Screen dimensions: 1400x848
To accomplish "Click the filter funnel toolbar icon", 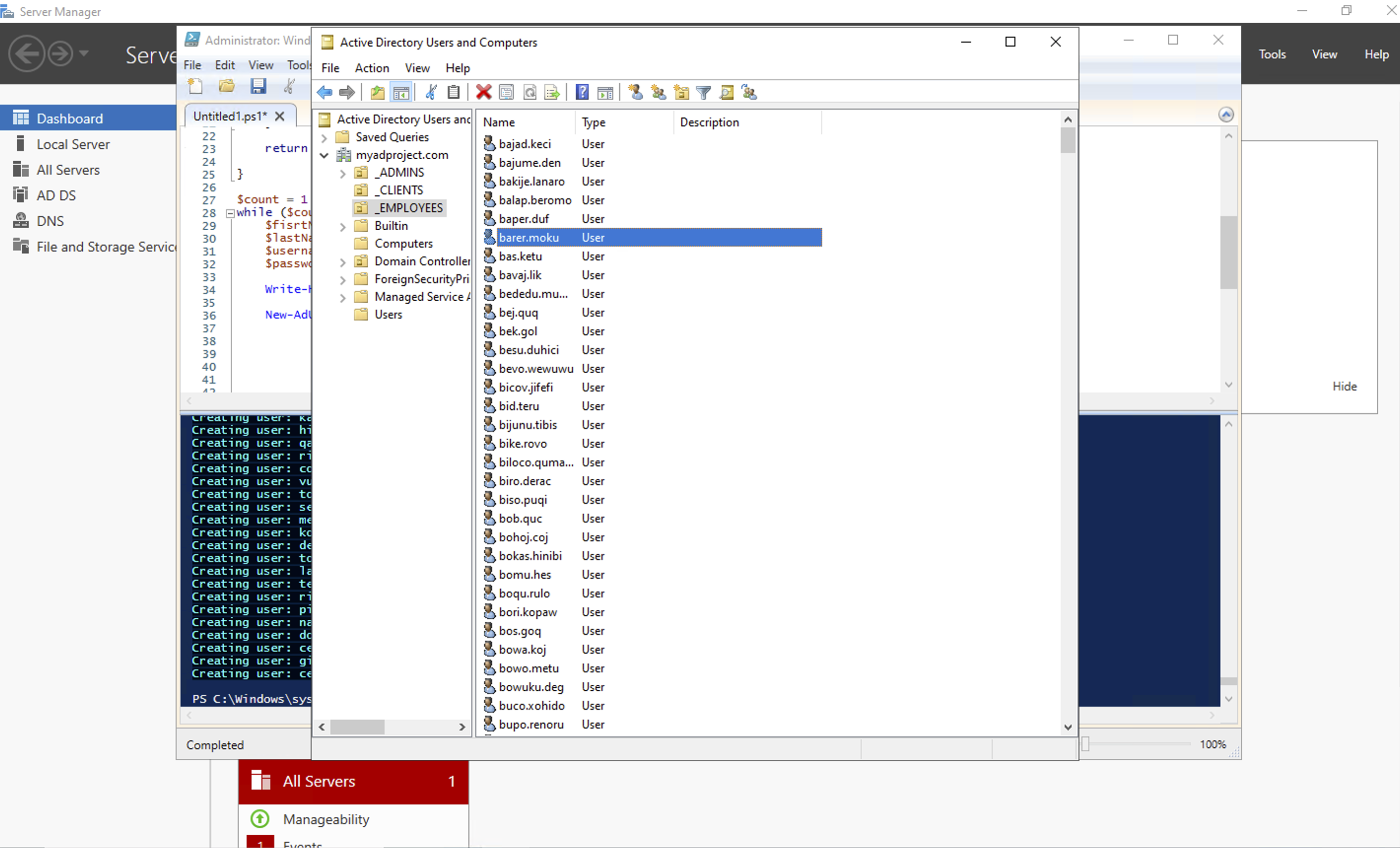I will pos(703,92).
